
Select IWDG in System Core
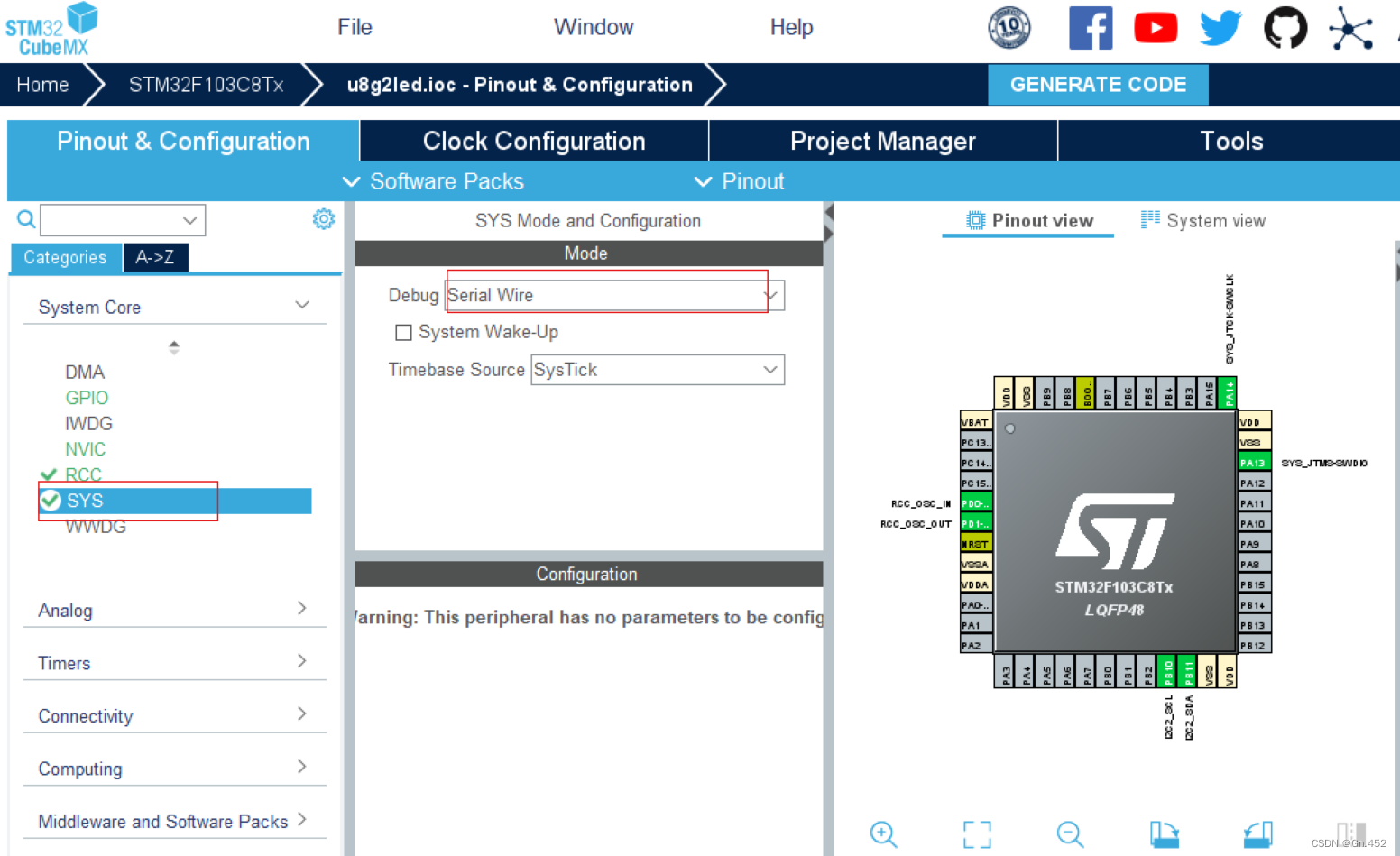point(88,423)
